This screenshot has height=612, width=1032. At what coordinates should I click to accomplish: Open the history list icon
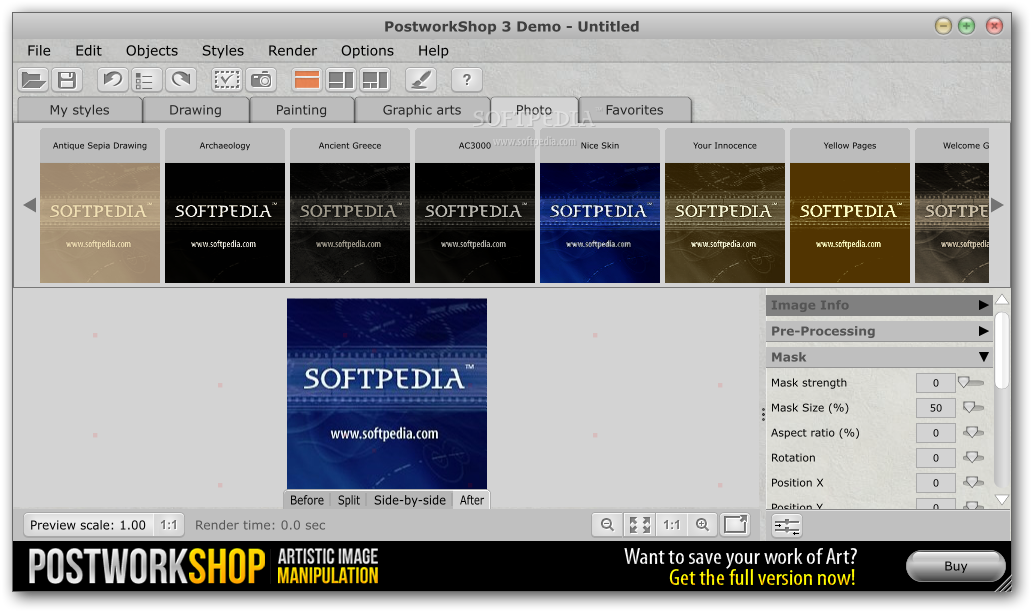coord(145,80)
